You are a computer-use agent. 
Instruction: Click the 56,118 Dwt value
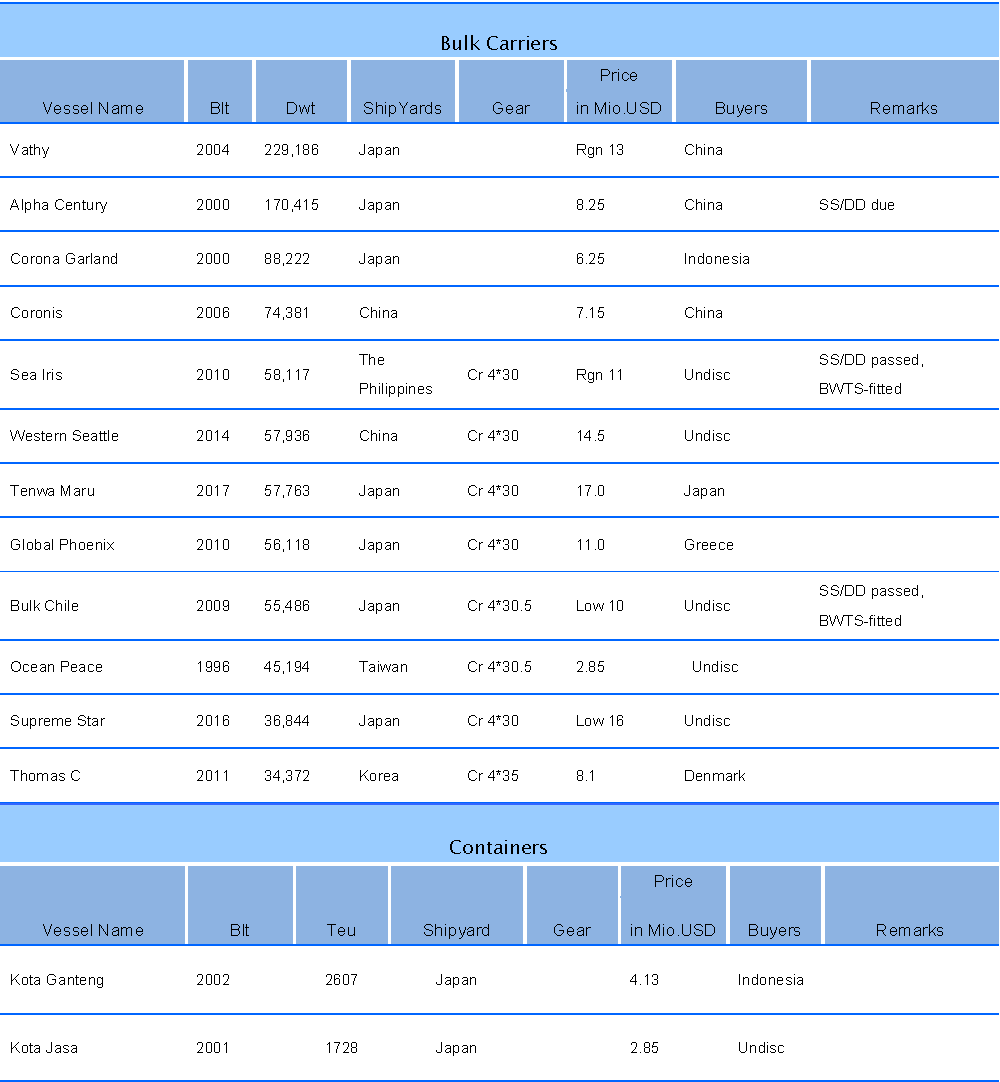[x=287, y=544]
